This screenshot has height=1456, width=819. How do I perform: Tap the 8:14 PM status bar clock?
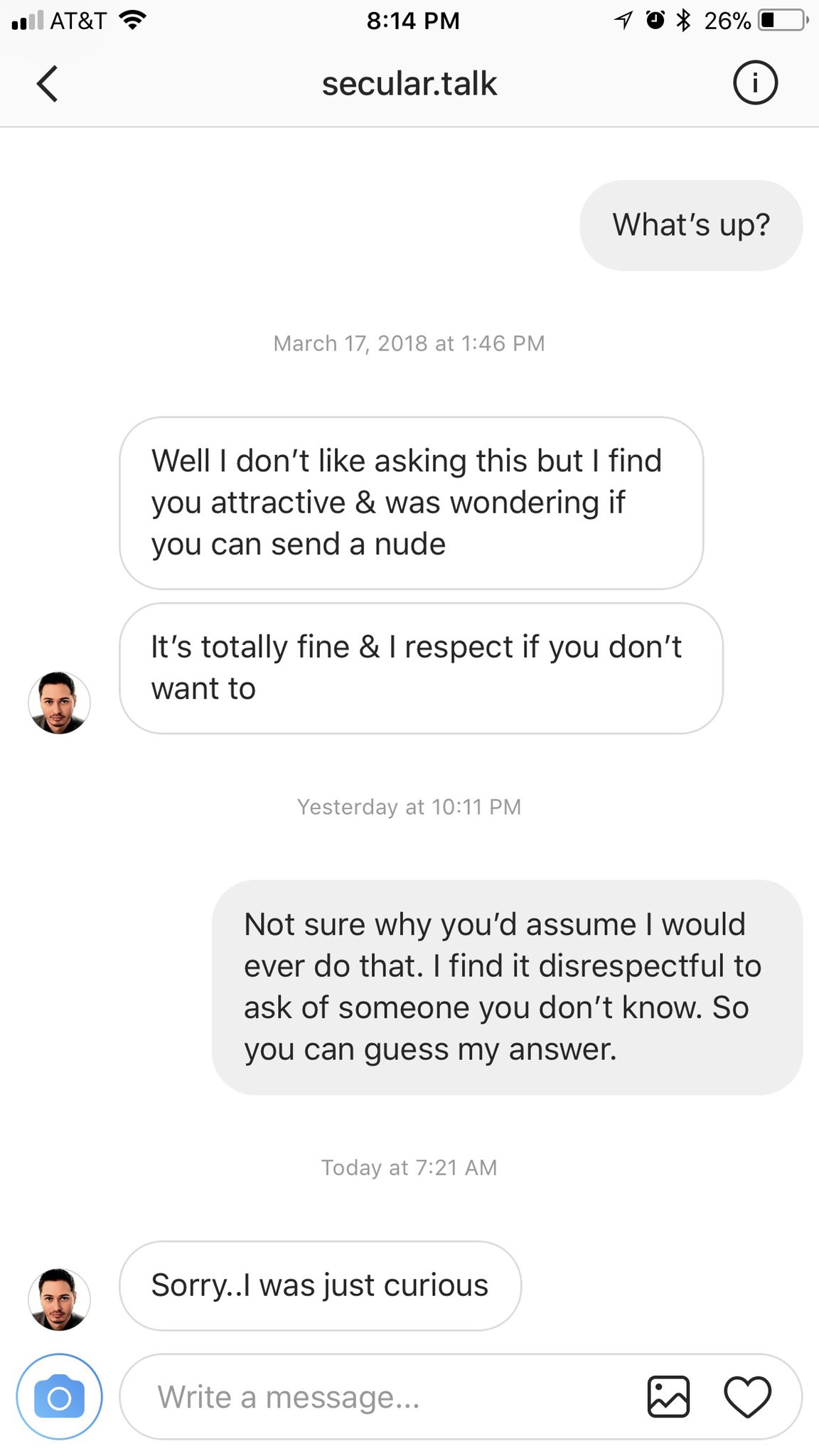point(413,20)
